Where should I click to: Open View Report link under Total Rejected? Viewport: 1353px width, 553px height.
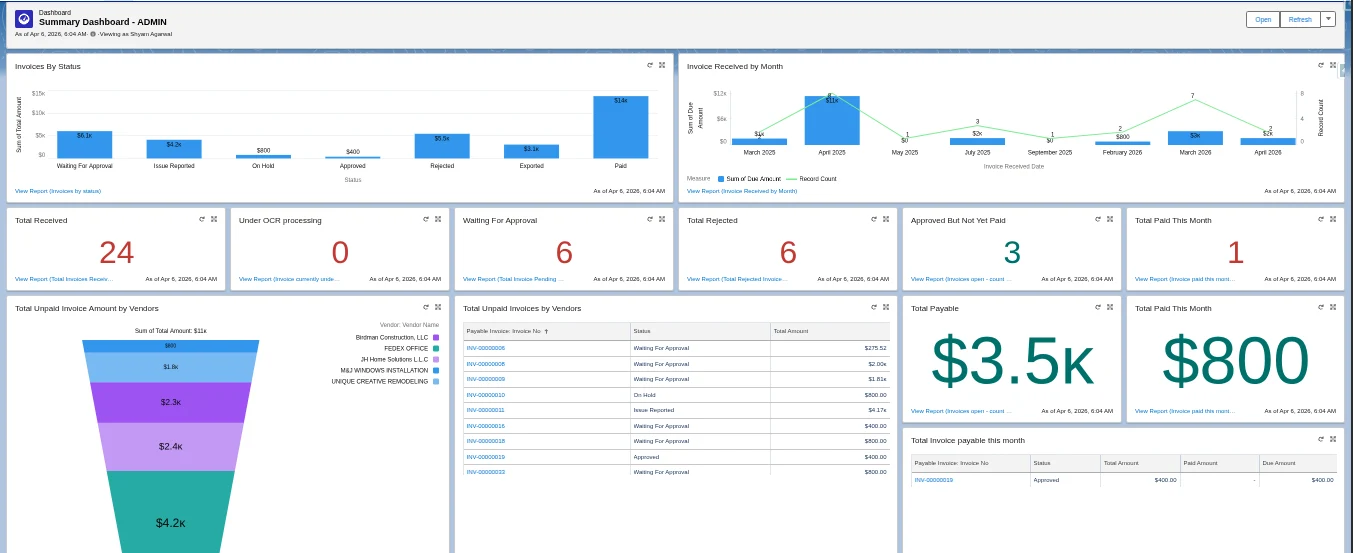[x=737, y=279]
